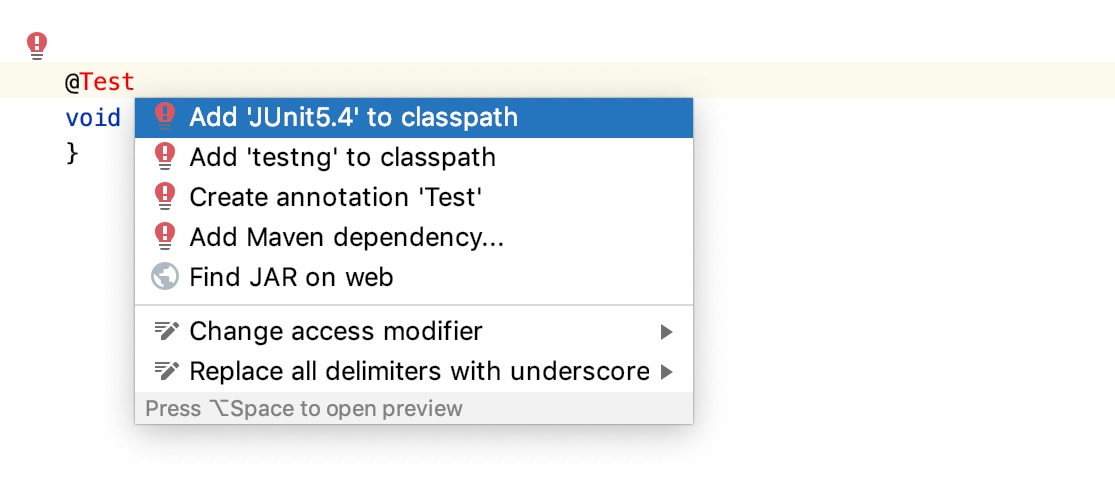Click the bulb icon next to Add Maven dependency

165,237
